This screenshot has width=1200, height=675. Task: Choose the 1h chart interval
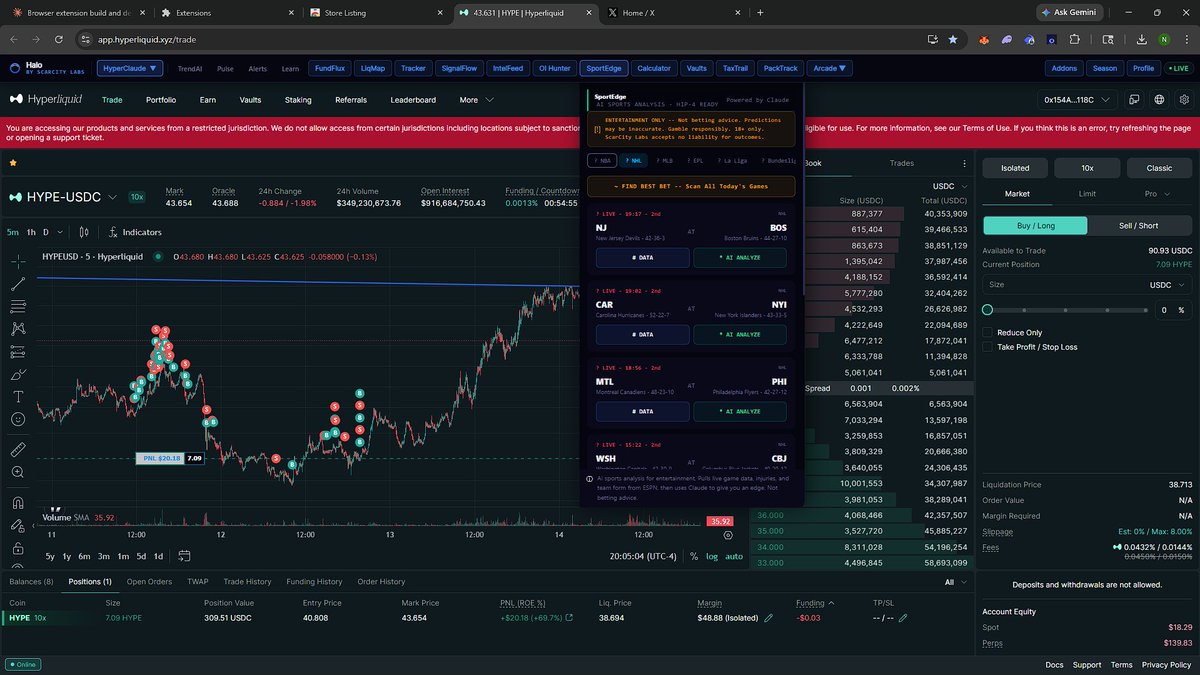pyautogui.click(x=31, y=232)
